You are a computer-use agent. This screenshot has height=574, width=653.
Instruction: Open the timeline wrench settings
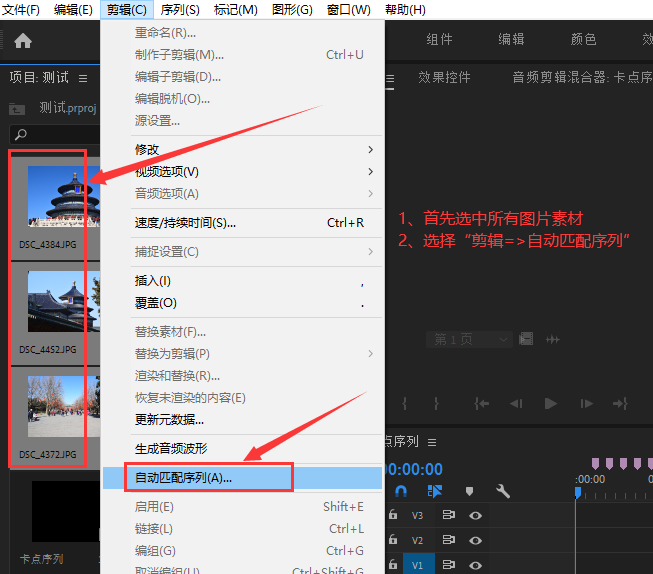click(x=503, y=492)
